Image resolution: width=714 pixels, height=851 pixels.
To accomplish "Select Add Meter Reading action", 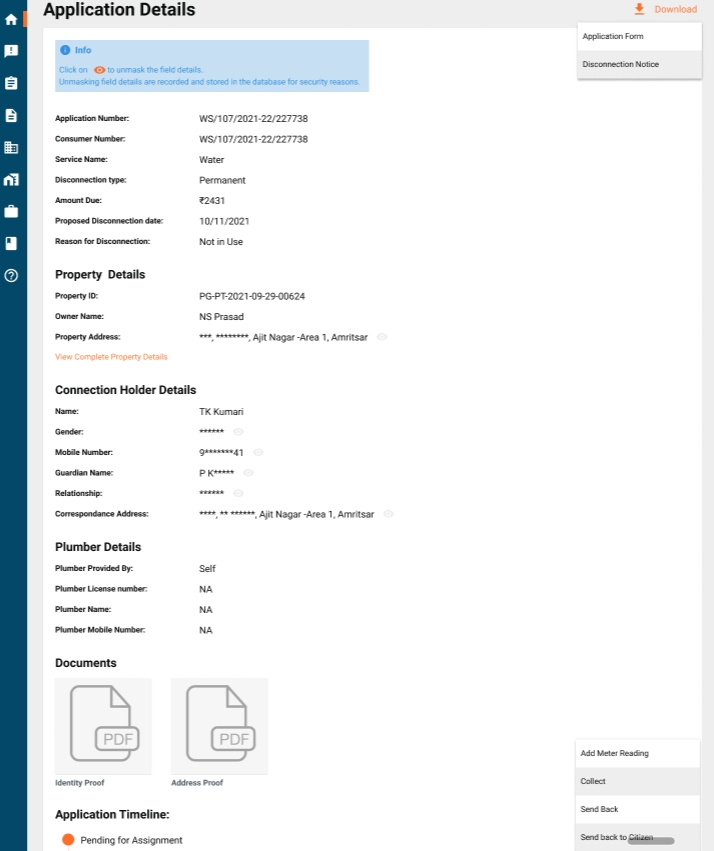I will [x=614, y=753].
